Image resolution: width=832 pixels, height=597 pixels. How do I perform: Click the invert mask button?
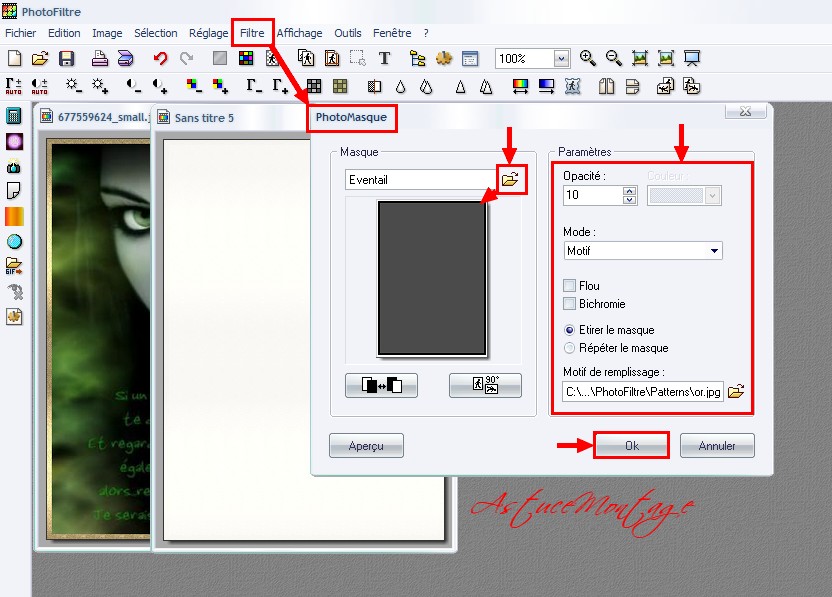(381, 385)
